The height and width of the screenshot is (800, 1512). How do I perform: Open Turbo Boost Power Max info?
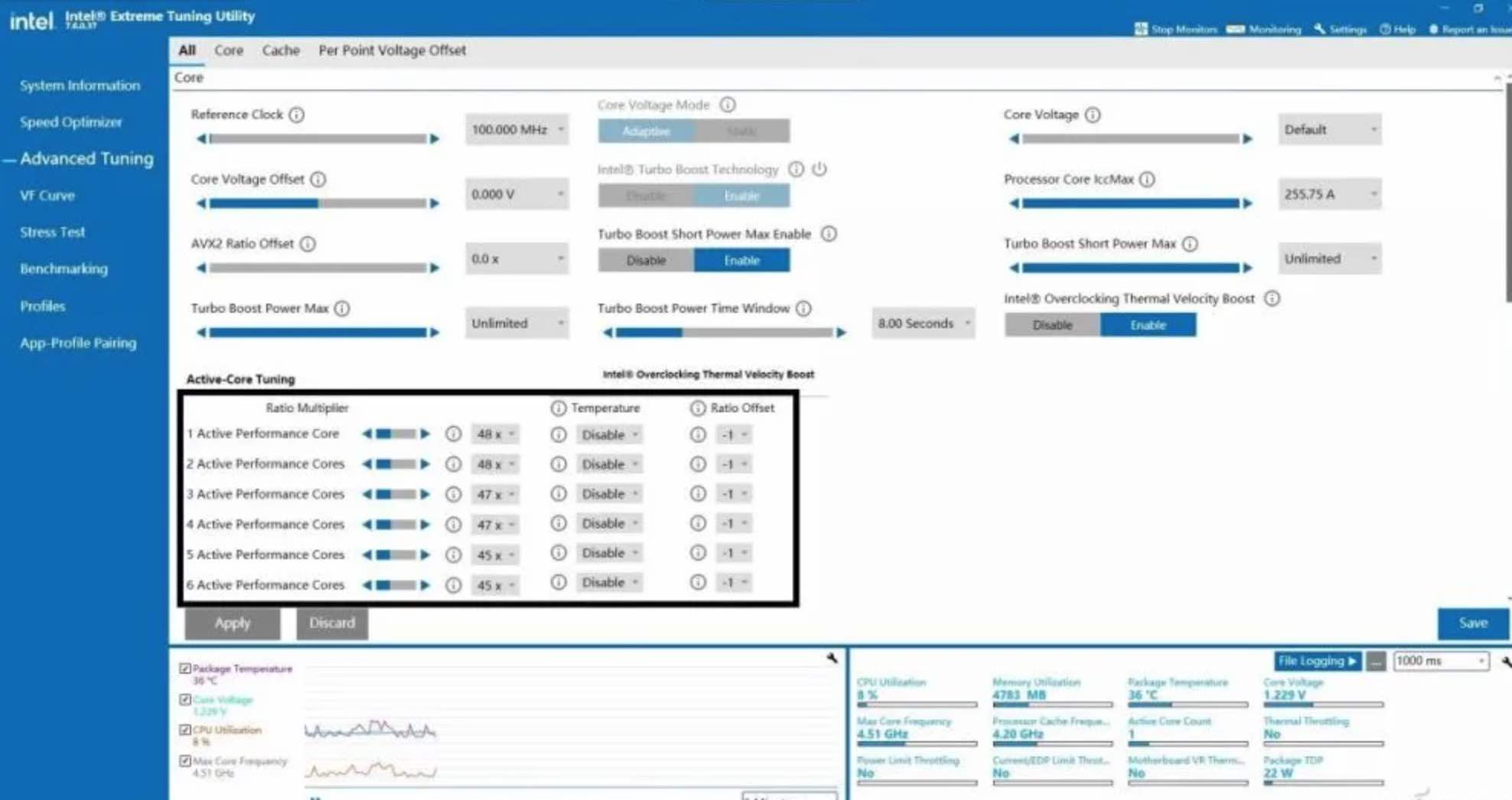[x=342, y=308]
